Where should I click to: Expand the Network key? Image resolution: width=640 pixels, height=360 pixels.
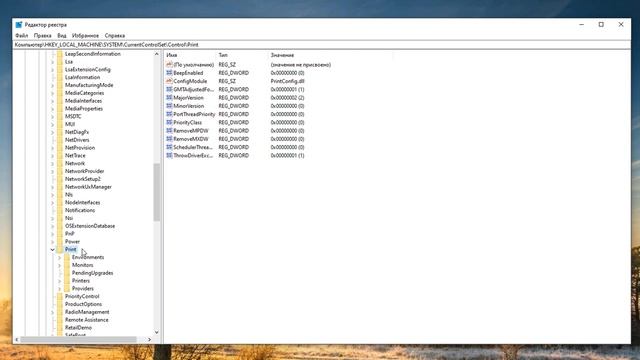coord(53,163)
